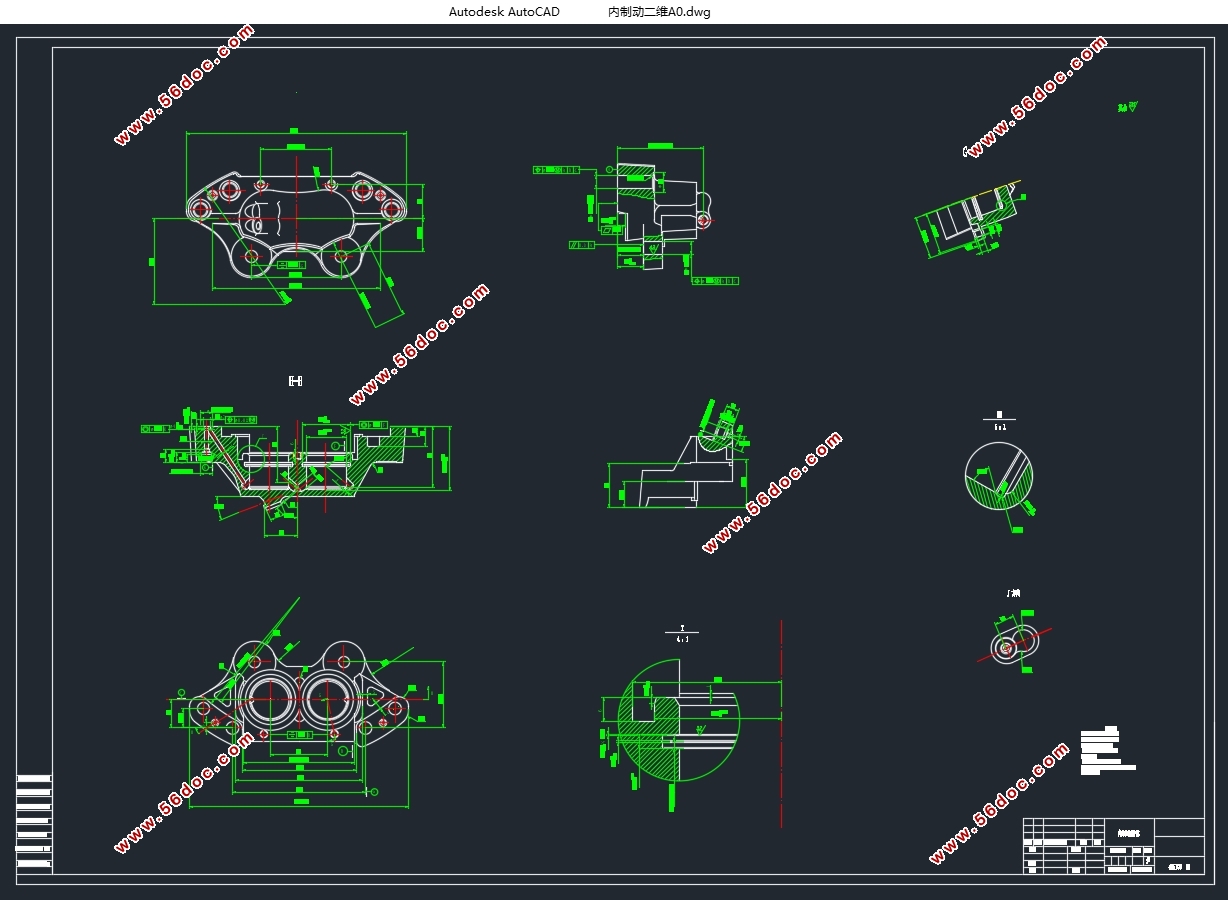Click the H-H section label
1228x900 pixels.
[295, 381]
